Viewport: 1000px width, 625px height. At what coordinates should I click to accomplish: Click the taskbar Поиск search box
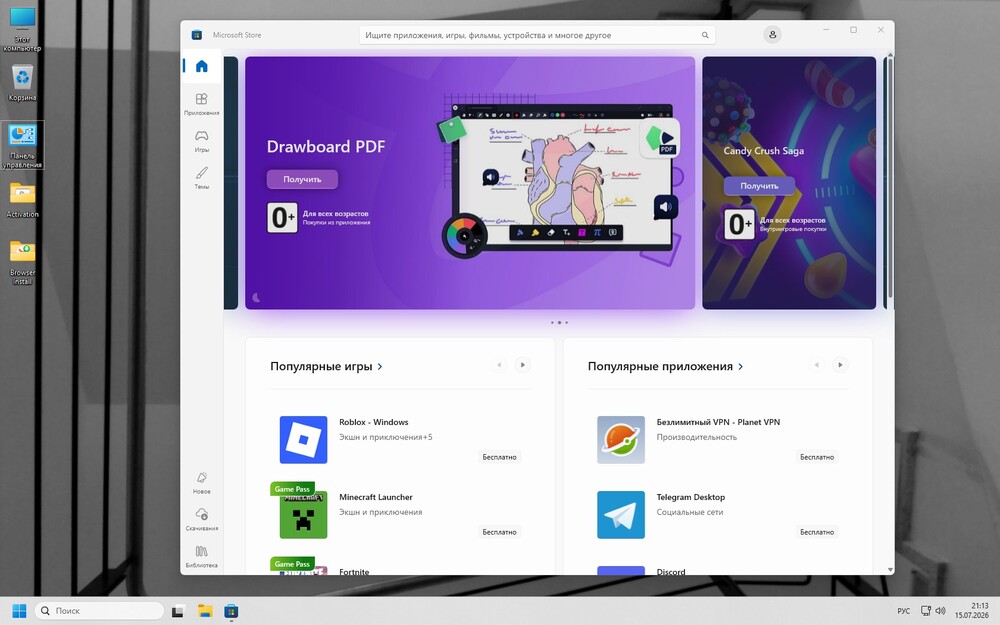click(x=99, y=610)
